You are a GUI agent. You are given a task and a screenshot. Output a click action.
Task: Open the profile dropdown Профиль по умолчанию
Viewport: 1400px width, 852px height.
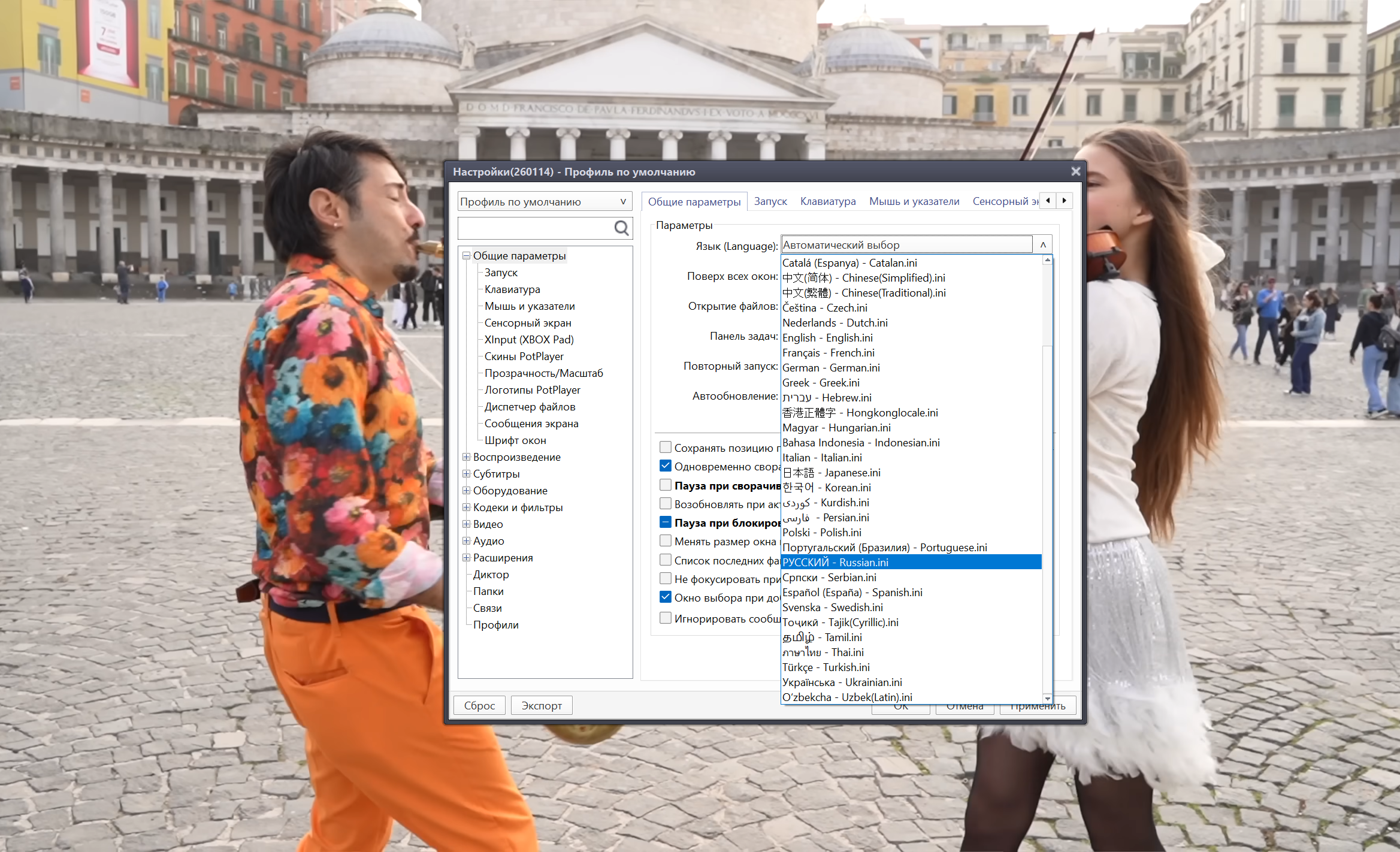pyautogui.click(x=544, y=202)
